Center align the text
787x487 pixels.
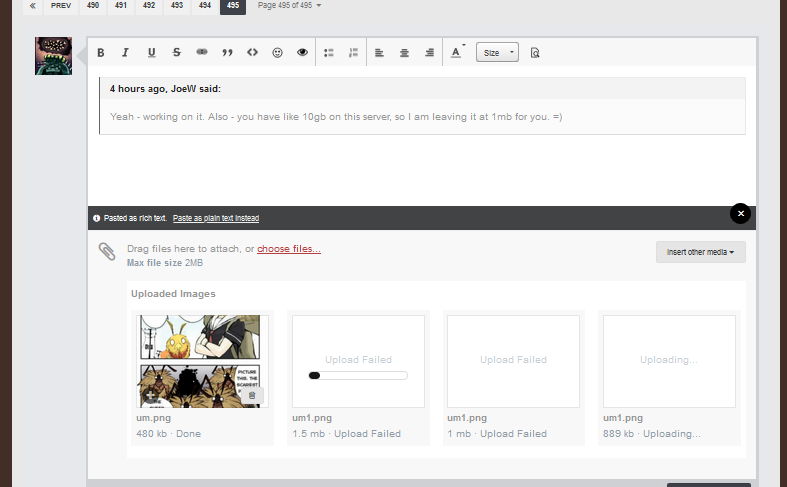[404, 52]
